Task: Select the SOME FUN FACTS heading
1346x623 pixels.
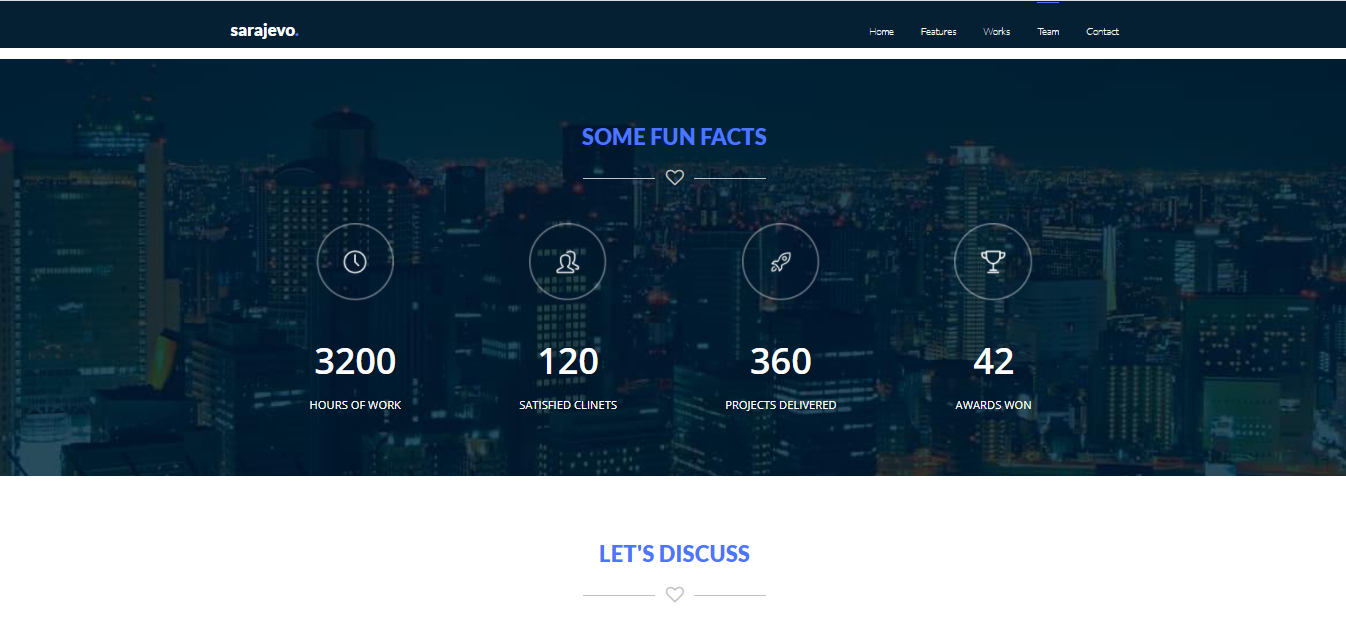Action: [674, 137]
